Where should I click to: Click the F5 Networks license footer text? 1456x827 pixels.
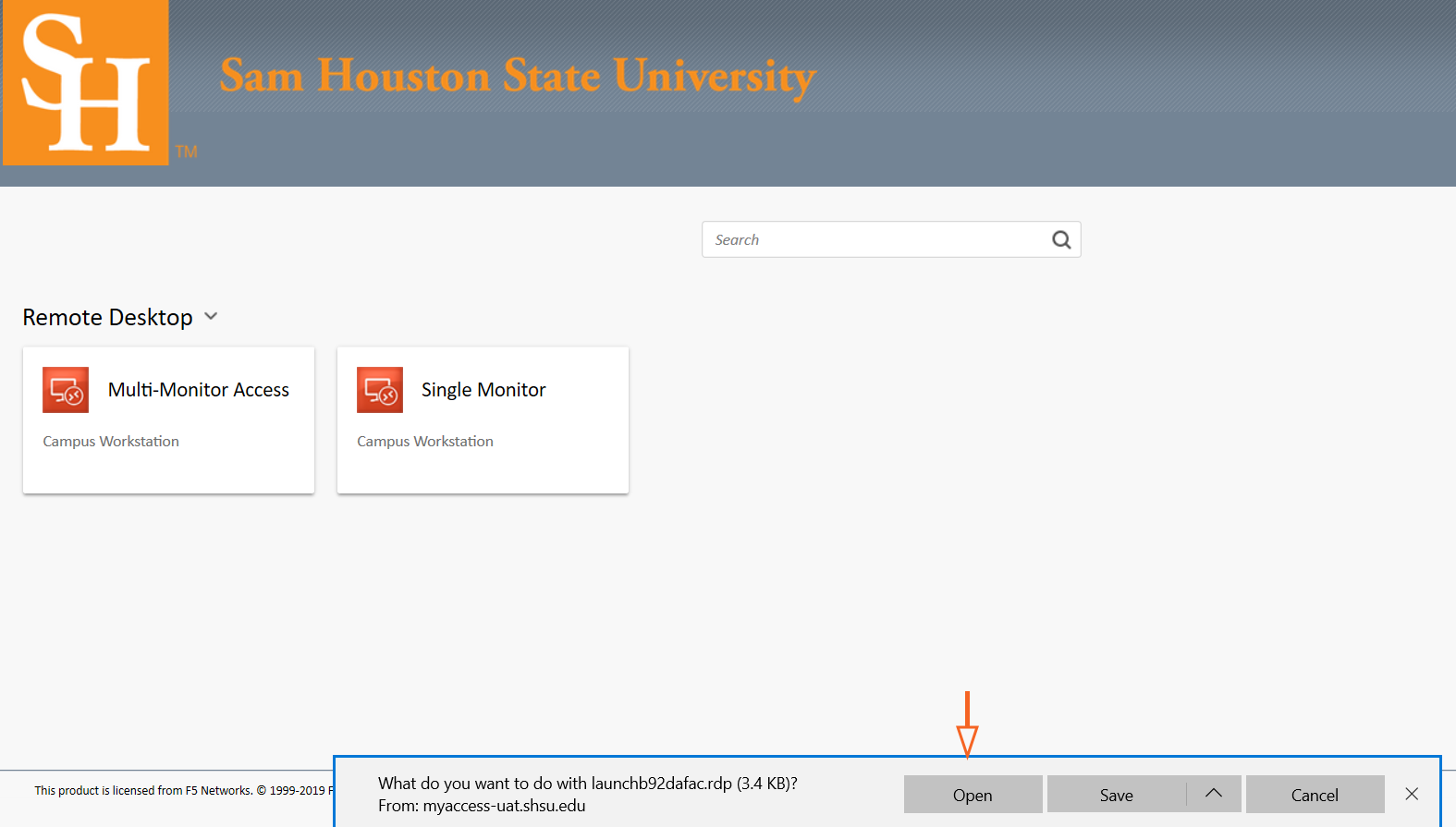(180, 791)
